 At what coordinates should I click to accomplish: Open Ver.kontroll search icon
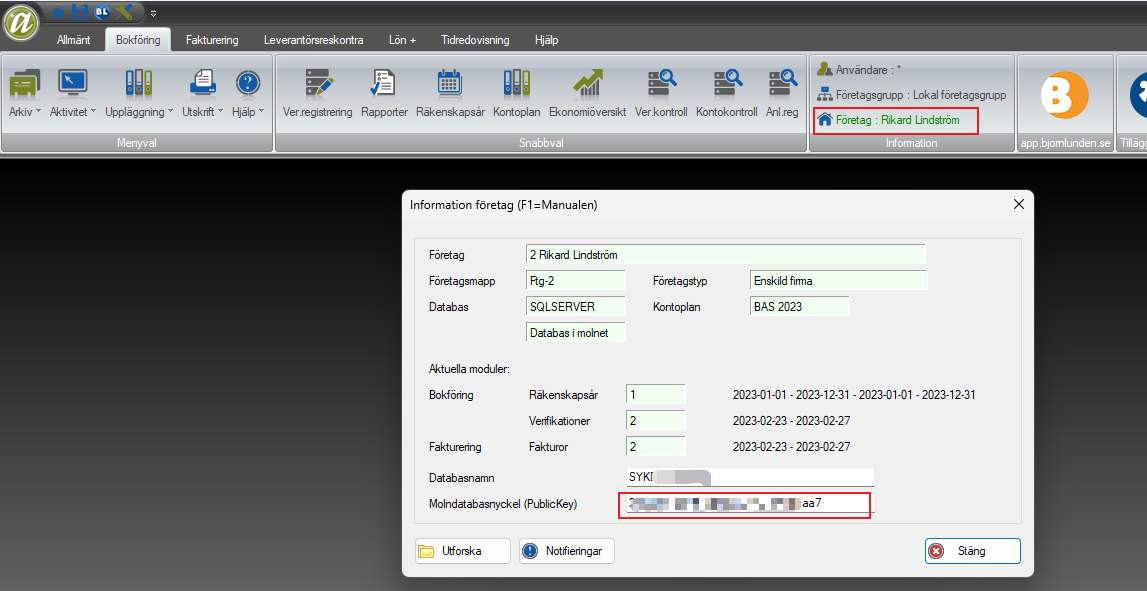coord(661,93)
